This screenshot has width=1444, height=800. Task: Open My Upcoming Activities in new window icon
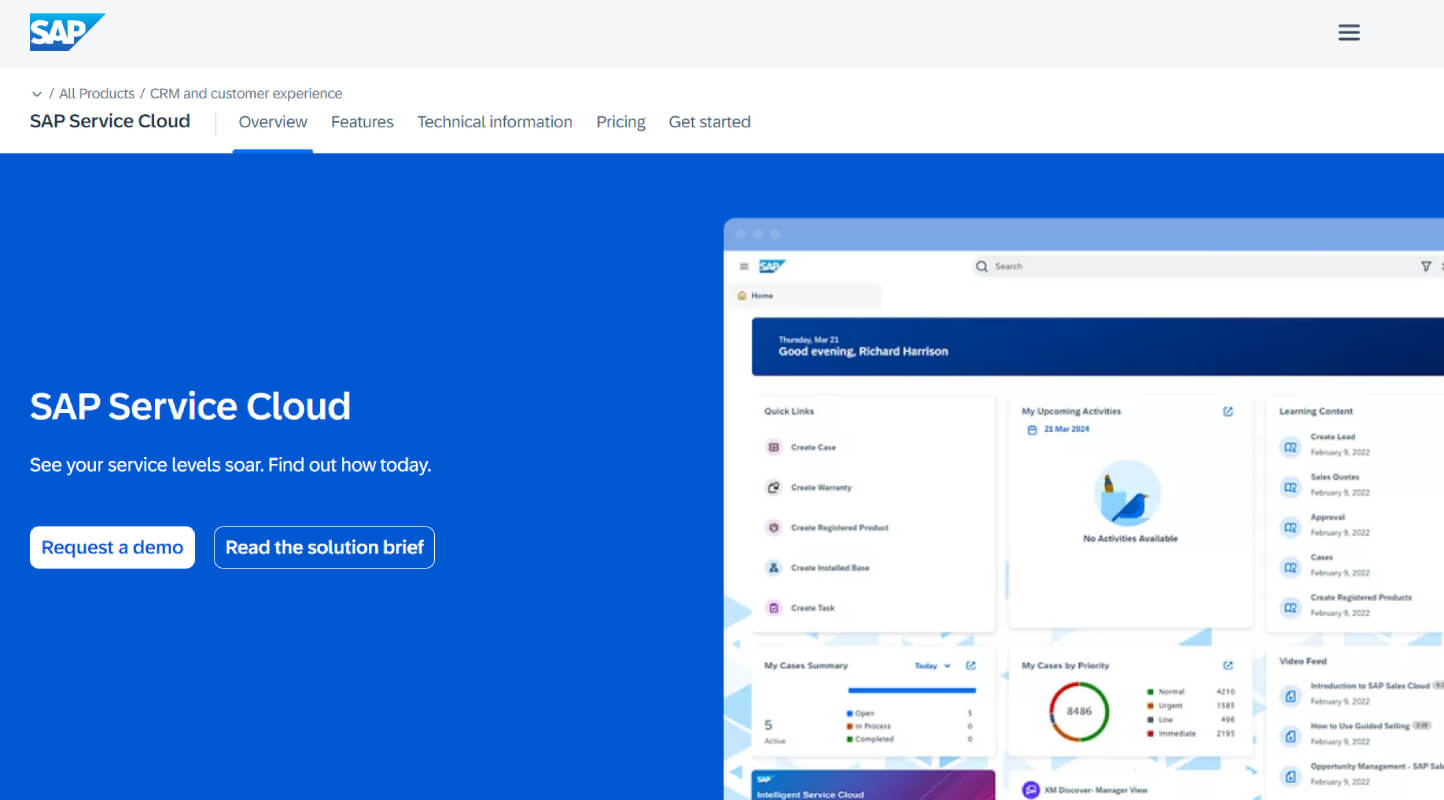[x=1228, y=411]
